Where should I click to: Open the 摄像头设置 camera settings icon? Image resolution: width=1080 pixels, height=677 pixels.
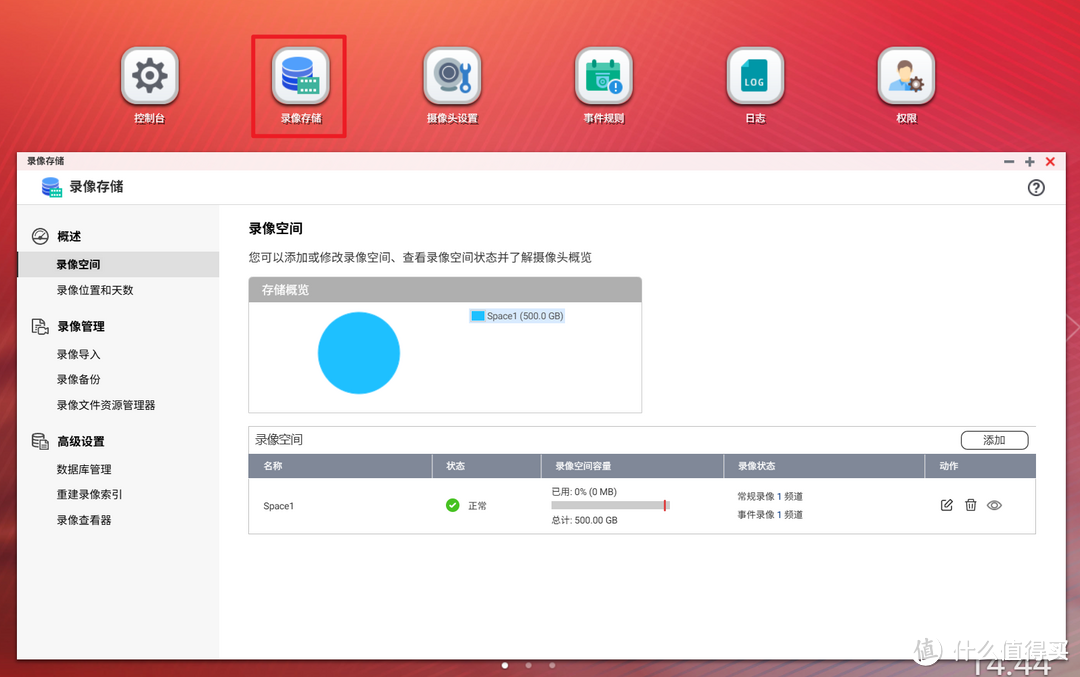click(451, 75)
